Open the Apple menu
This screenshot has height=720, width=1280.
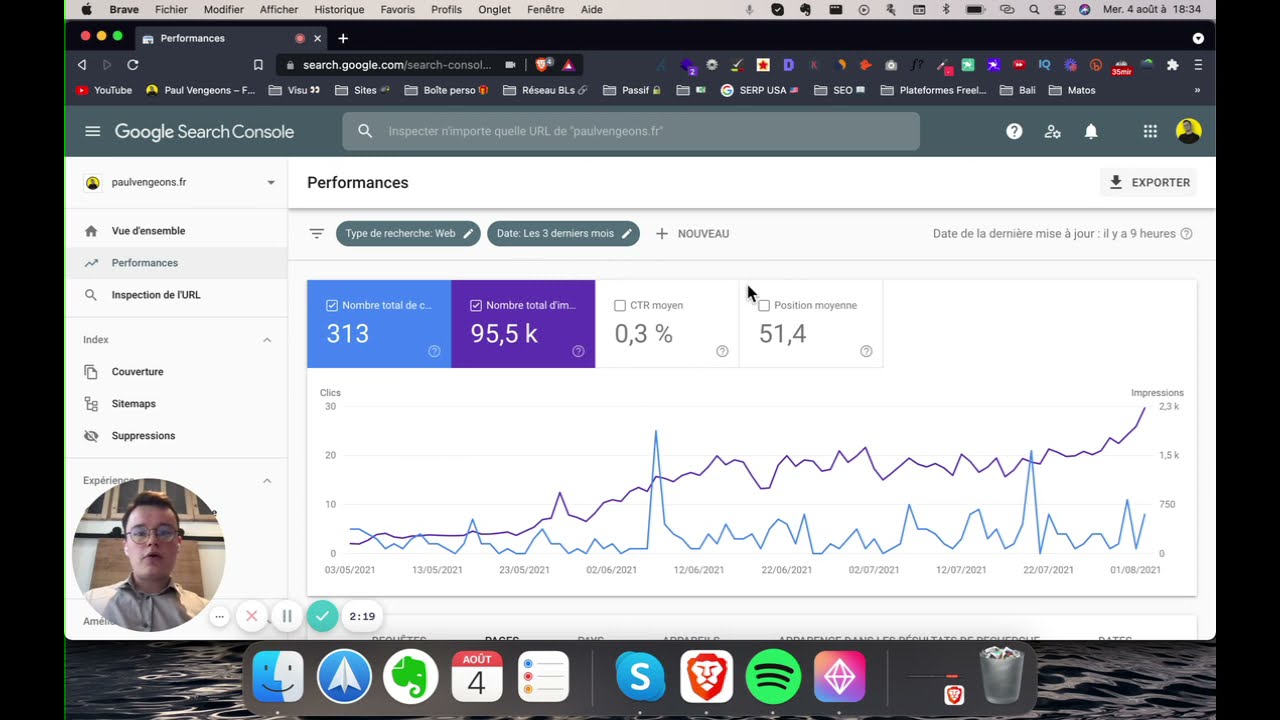(86, 9)
